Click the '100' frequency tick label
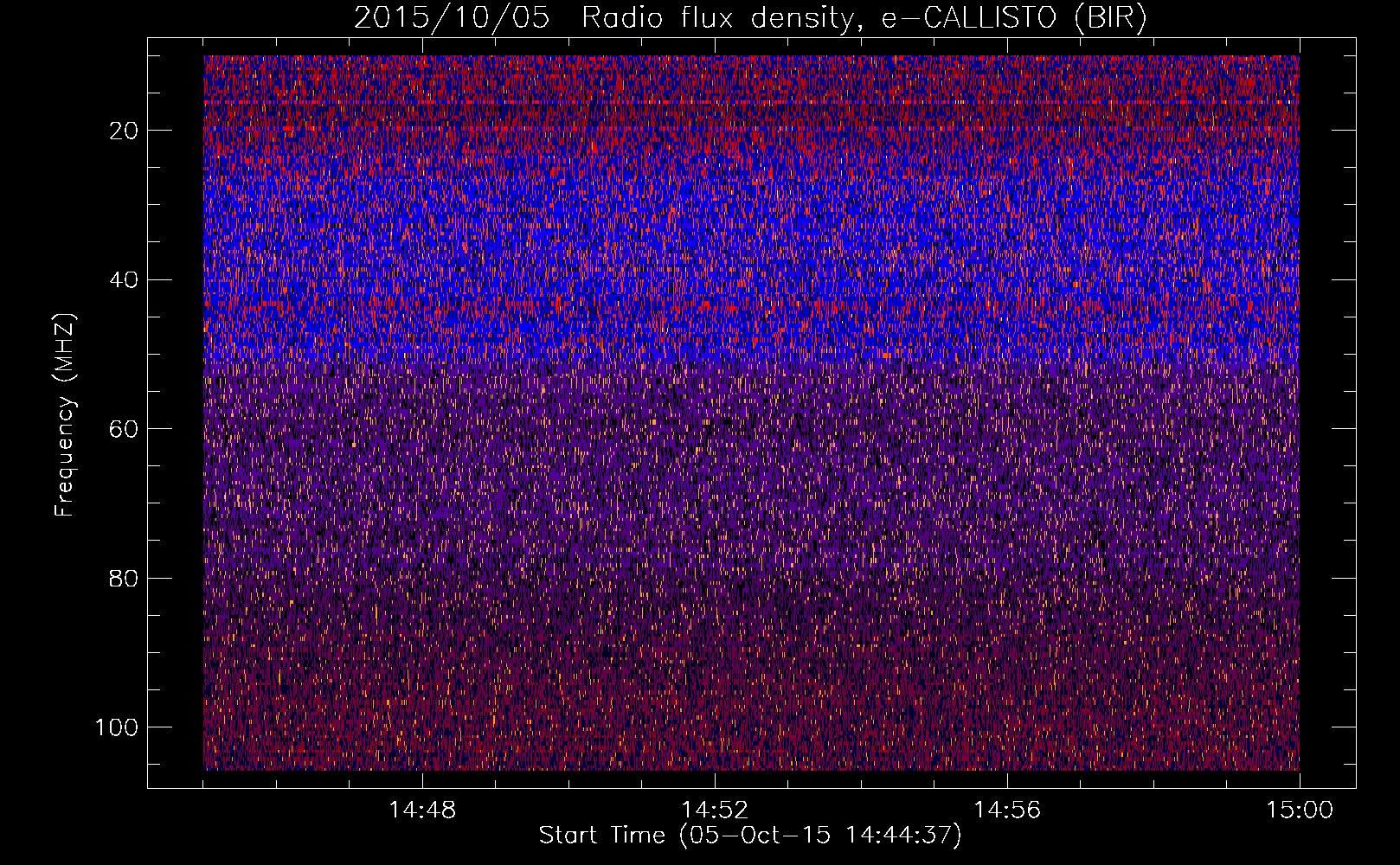The width and height of the screenshot is (1400, 865). pyautogui.click(x=117, y=727)
